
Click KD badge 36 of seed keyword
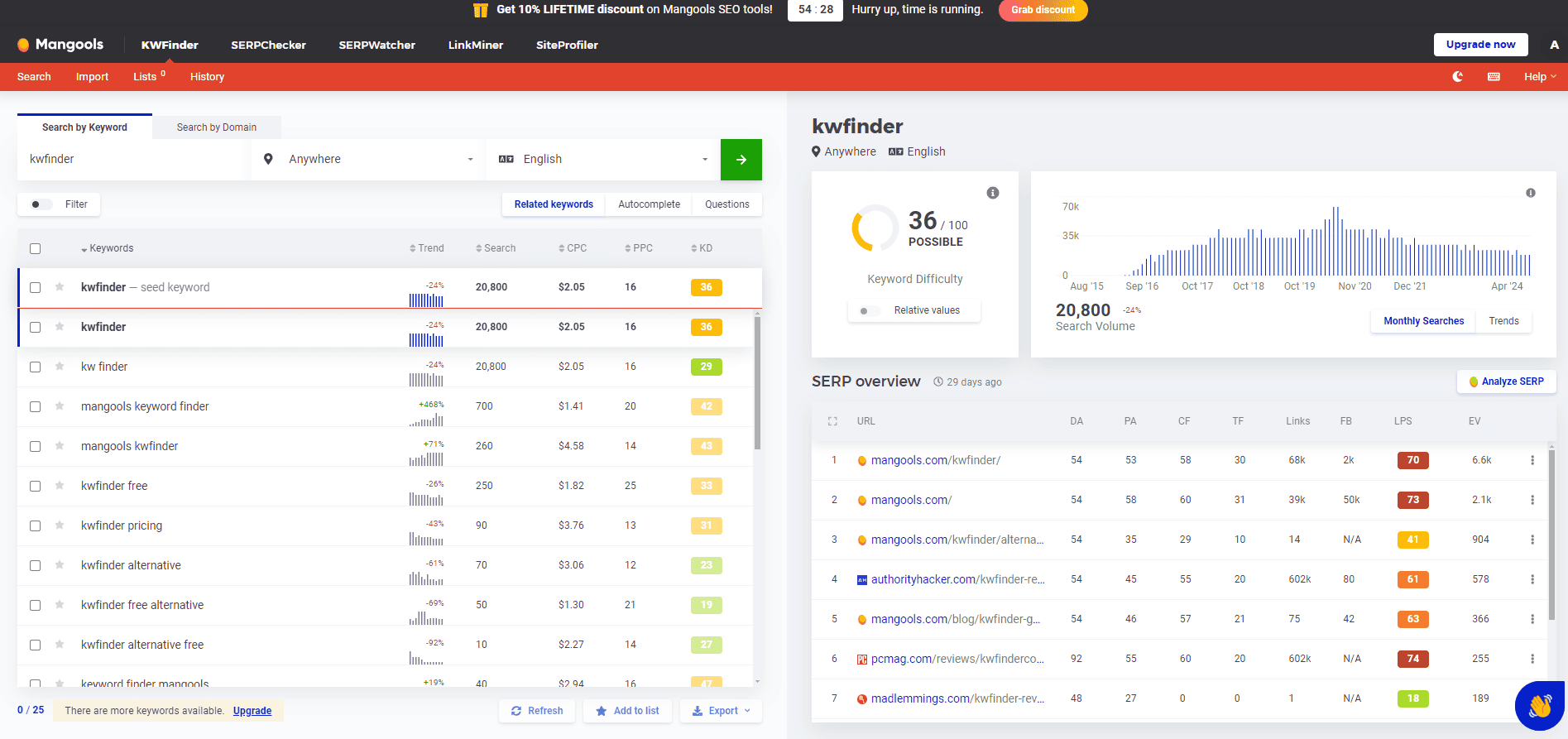(x=706, y=287)
